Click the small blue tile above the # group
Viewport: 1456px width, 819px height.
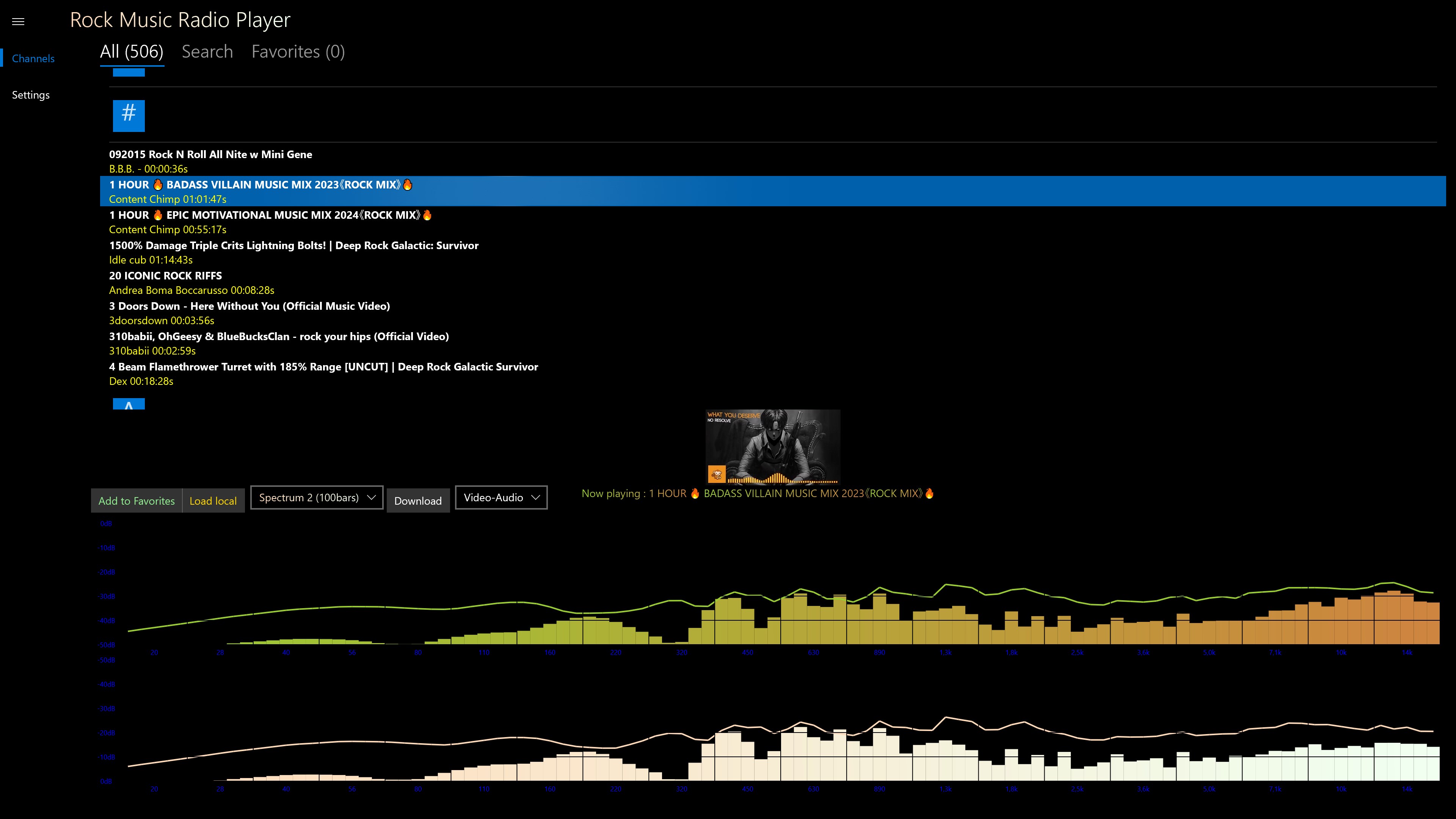128,72
